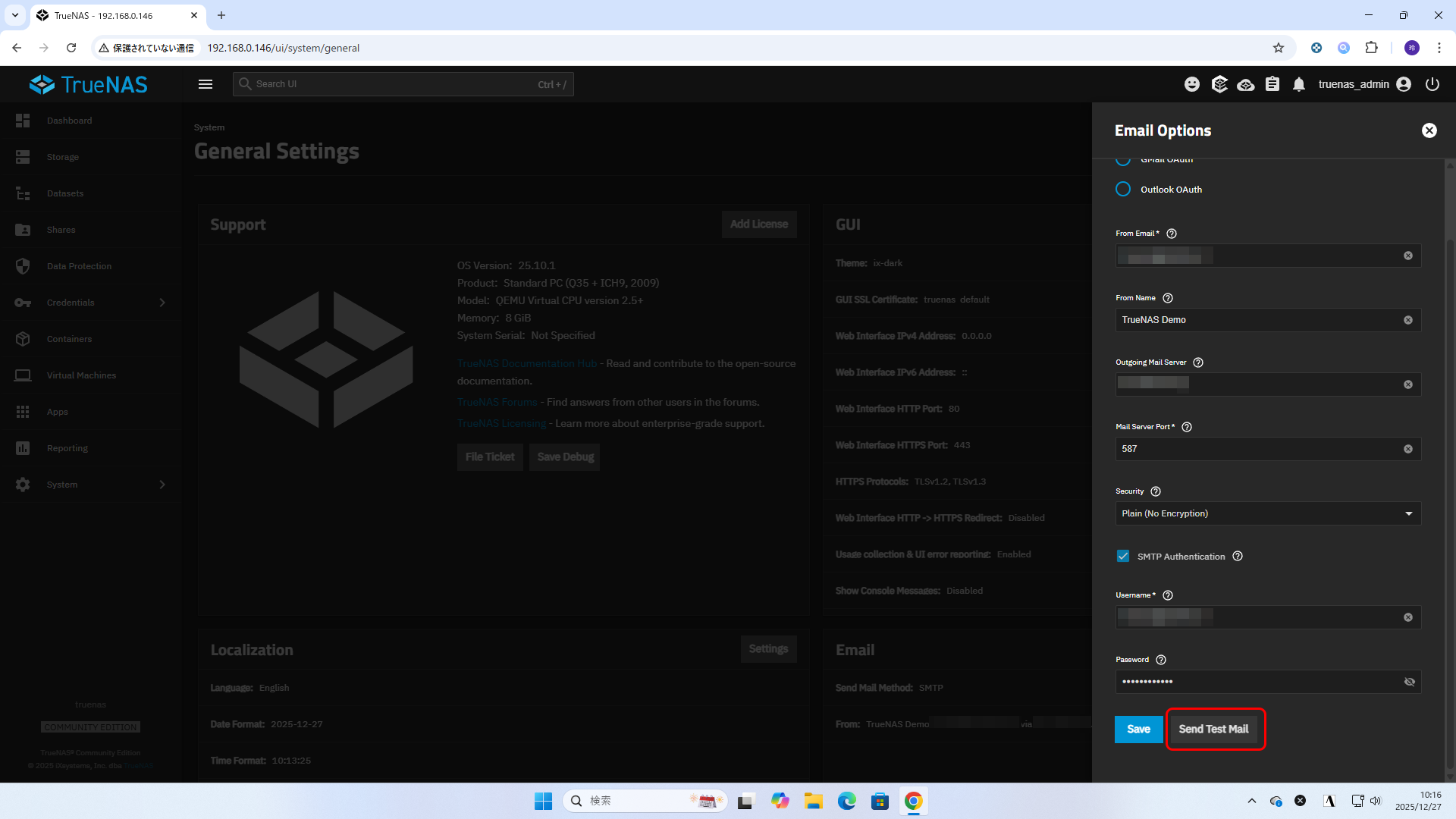Viewport: 1456px width, 819px height.
Task: Click the feedback smiley face icon
Action: coord(1192,84)
